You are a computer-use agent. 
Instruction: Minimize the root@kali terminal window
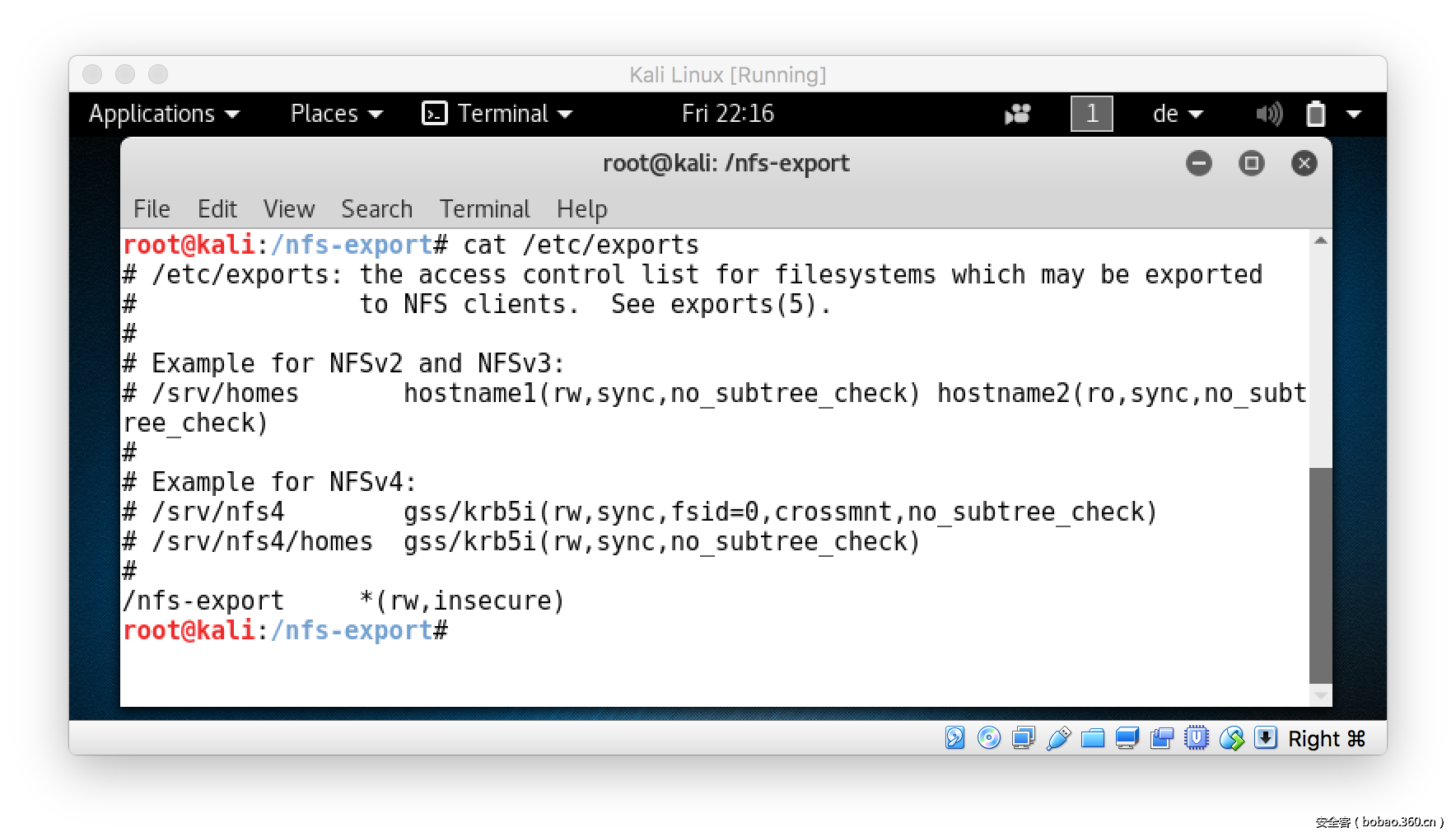1199,163
